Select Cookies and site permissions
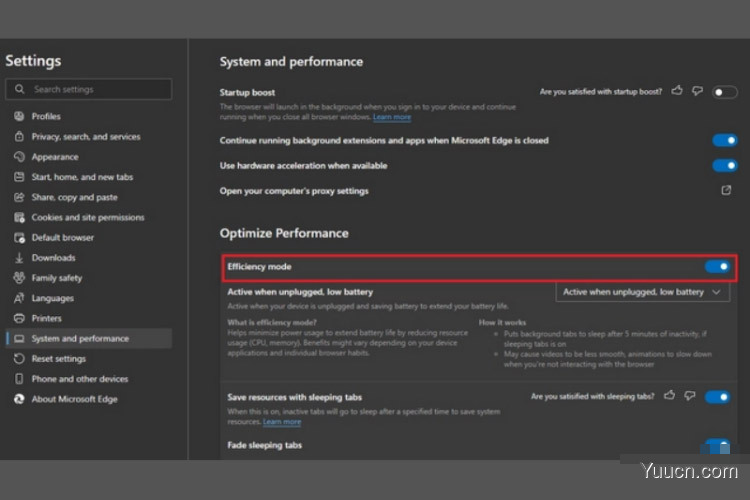Screen dimensions: 750x500 (x=88, y=217)
